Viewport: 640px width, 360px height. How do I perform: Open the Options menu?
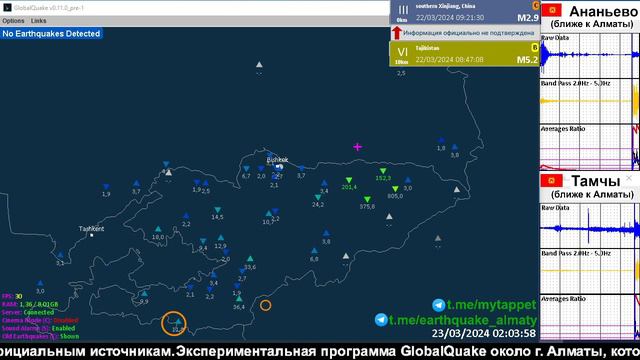pos(13,21)
